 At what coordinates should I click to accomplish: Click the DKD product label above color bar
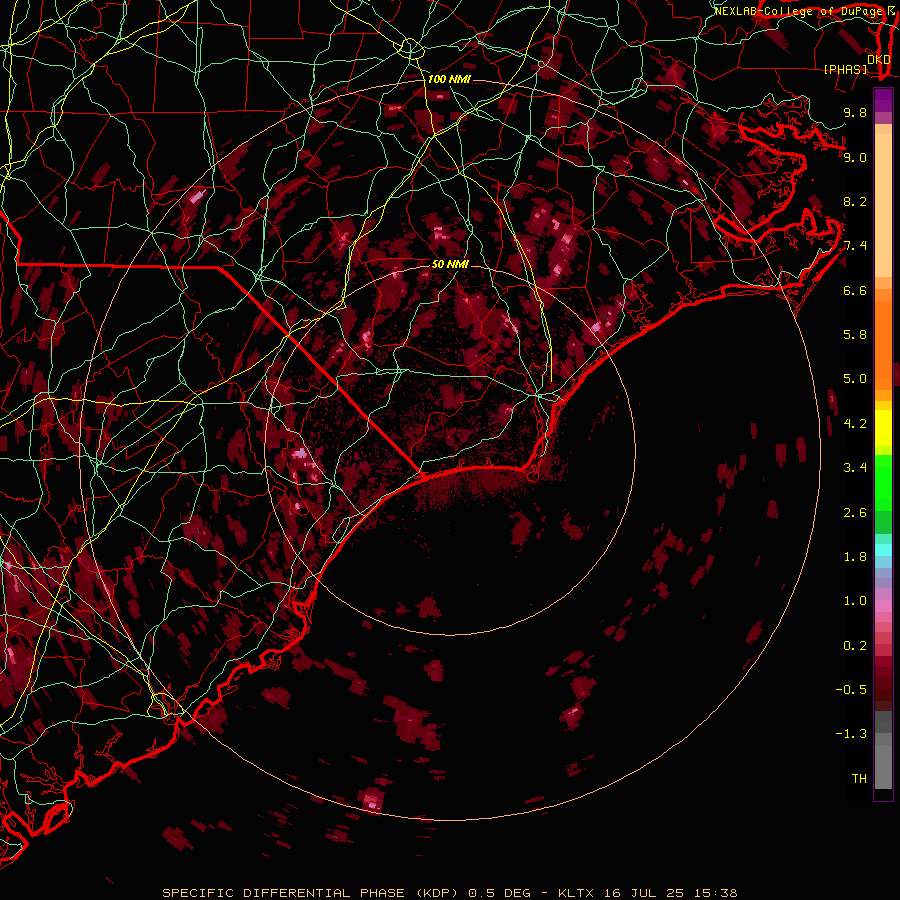(x=879, y=59)
